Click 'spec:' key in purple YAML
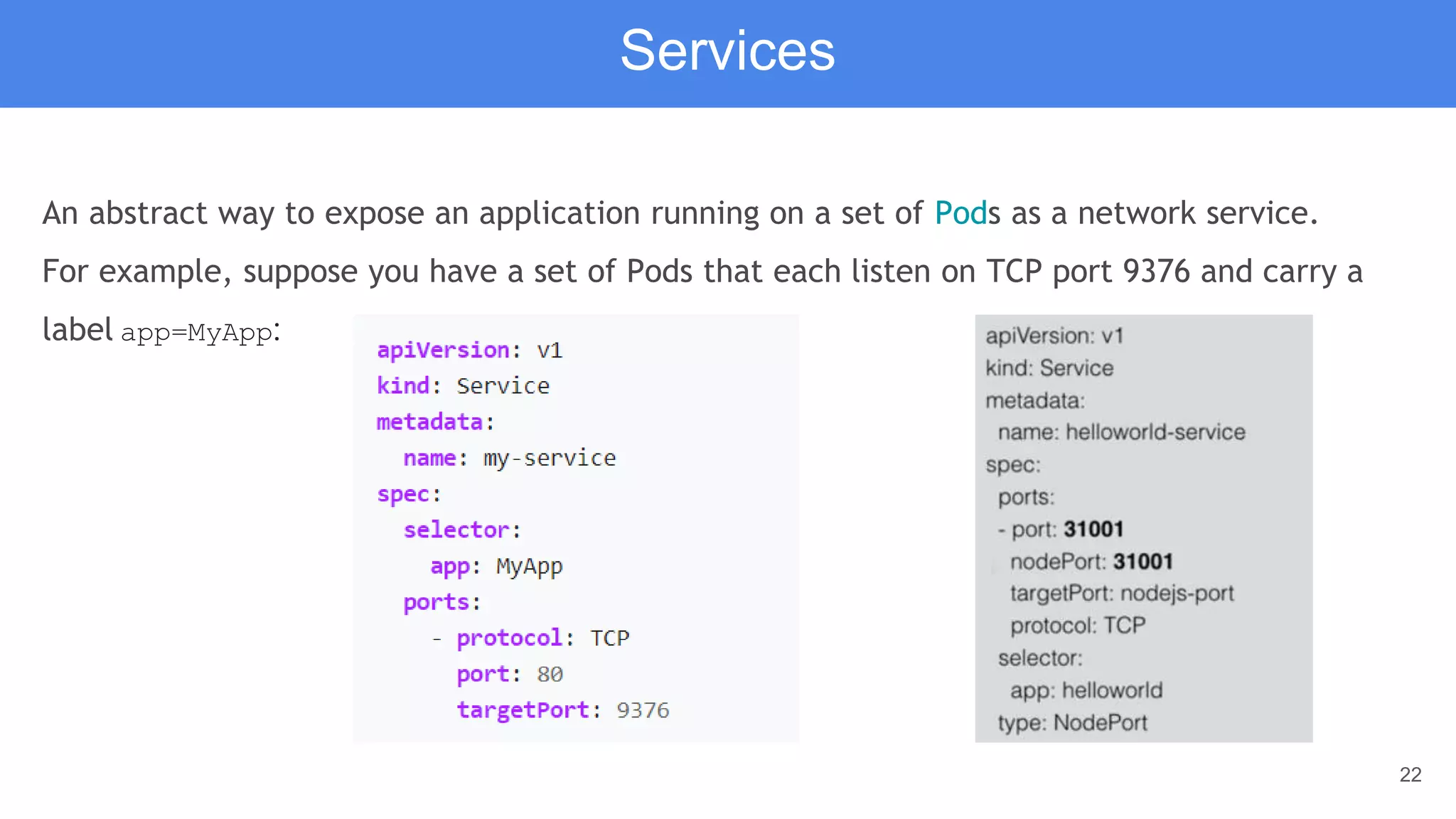The width and height of the screenshot is (1456, 819). [409, 495]
